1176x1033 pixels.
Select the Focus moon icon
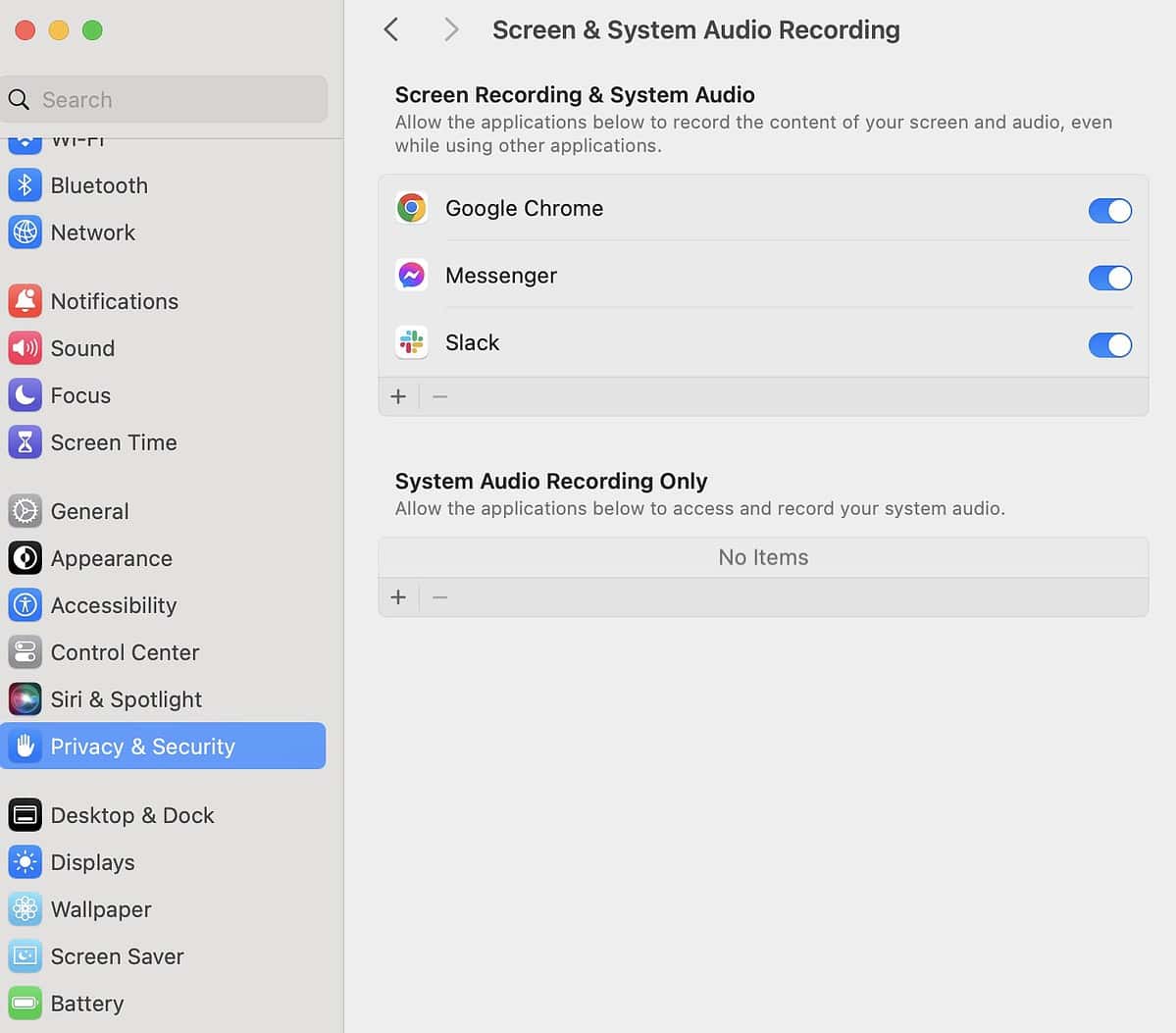(25, 394)
